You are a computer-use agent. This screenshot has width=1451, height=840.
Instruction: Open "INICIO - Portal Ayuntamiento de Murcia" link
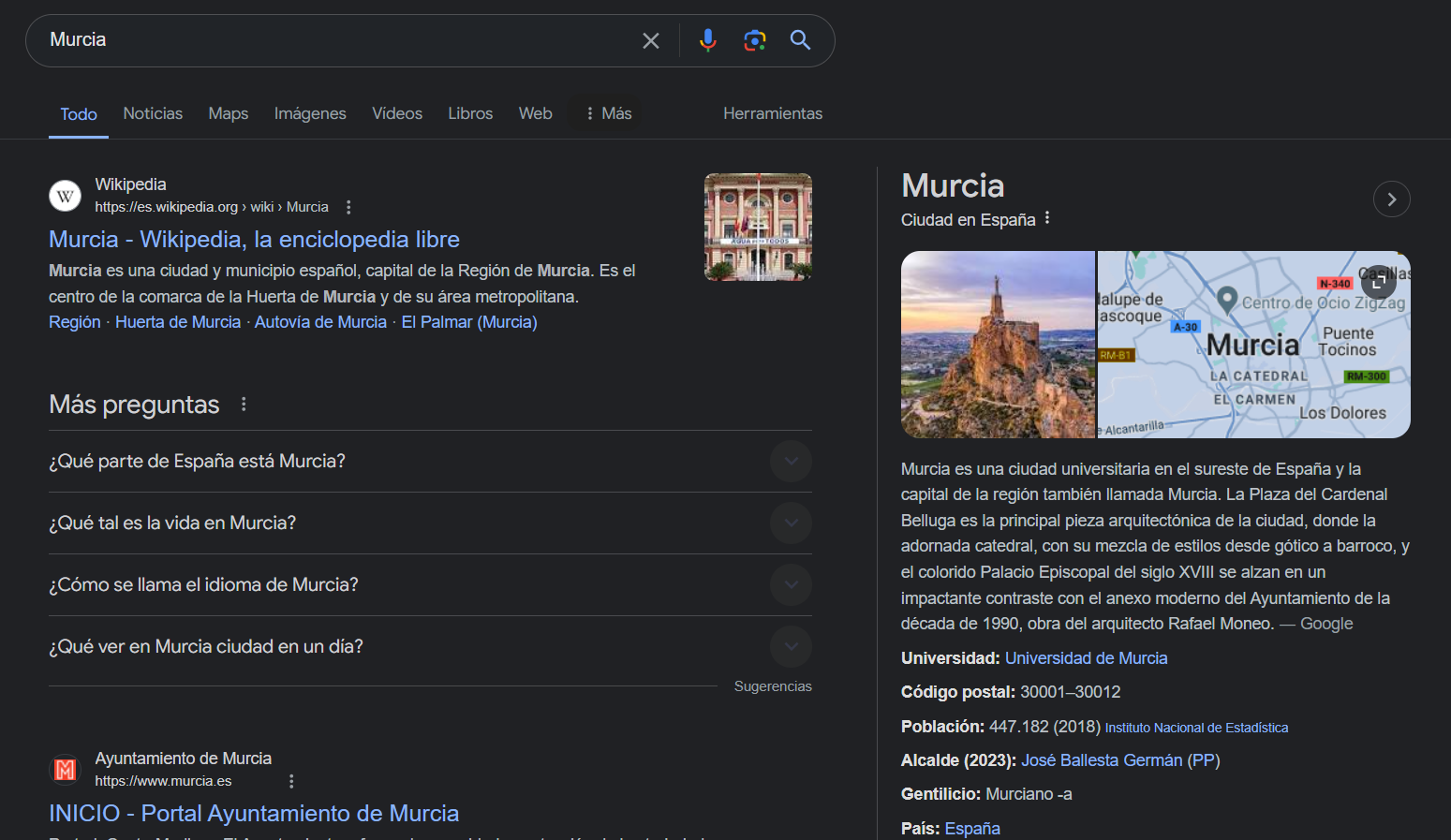[x=254, y=813]
